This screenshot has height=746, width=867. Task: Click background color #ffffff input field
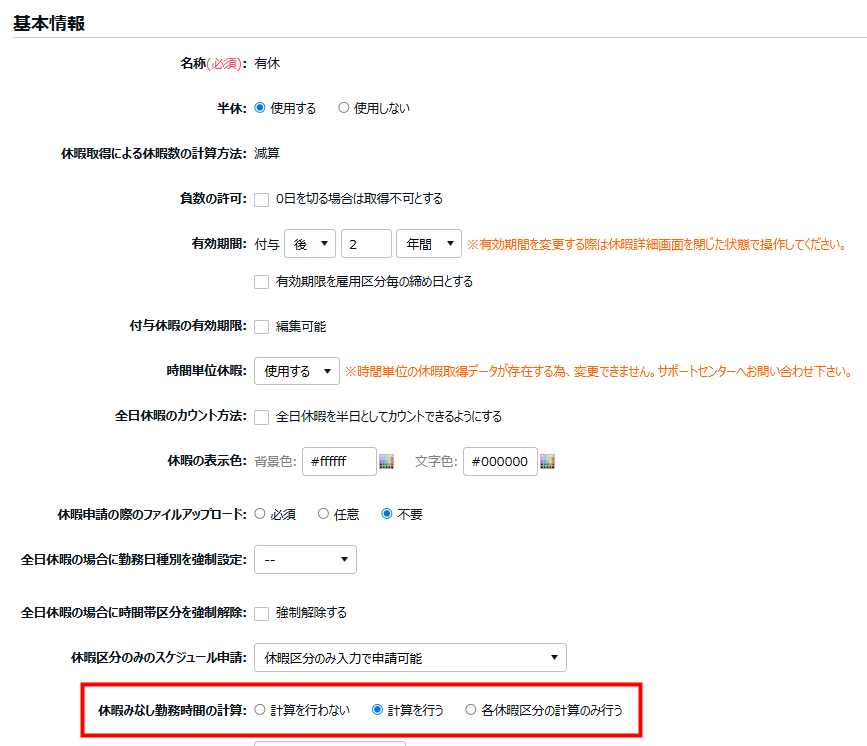[338, 462]
